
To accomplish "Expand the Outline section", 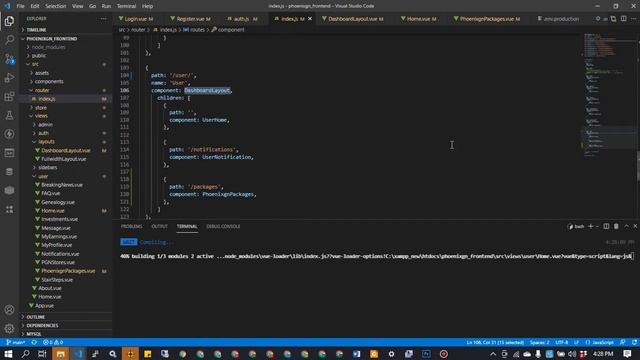I will click(36, 317).
